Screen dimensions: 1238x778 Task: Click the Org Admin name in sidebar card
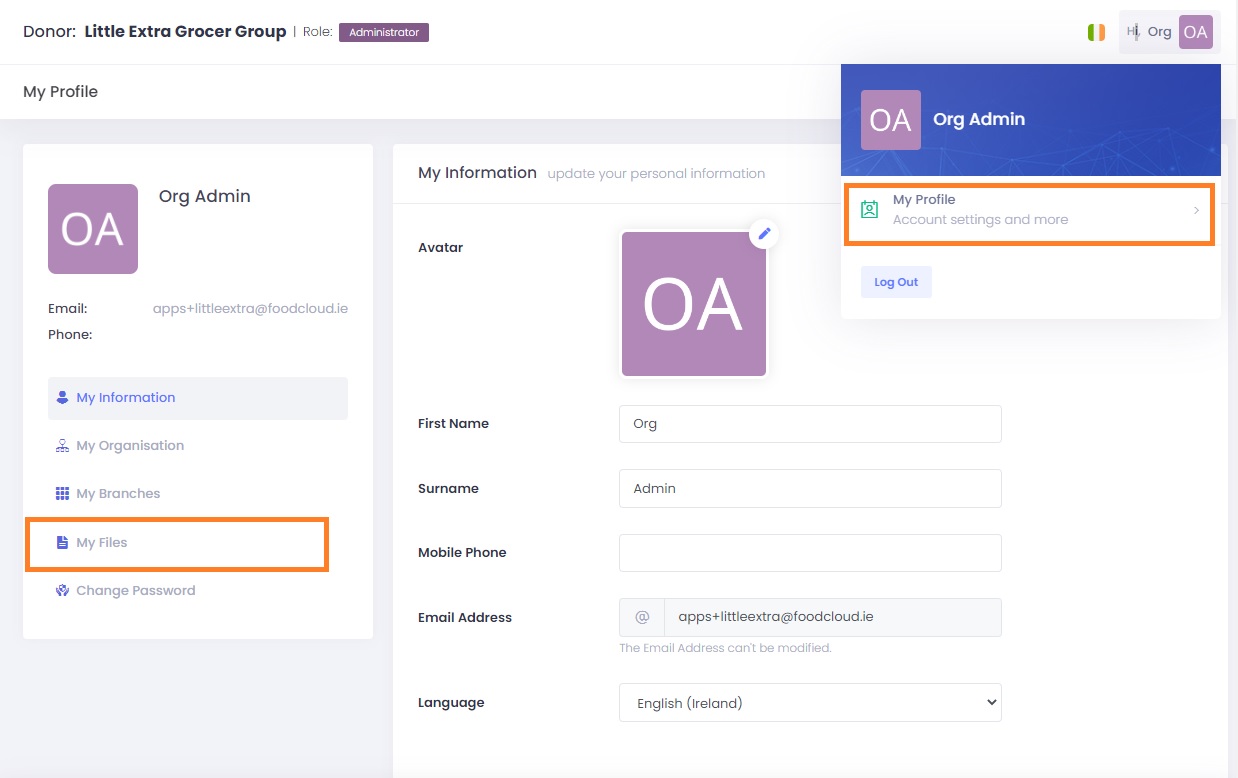pyautogui.click(x=205, y=196)
